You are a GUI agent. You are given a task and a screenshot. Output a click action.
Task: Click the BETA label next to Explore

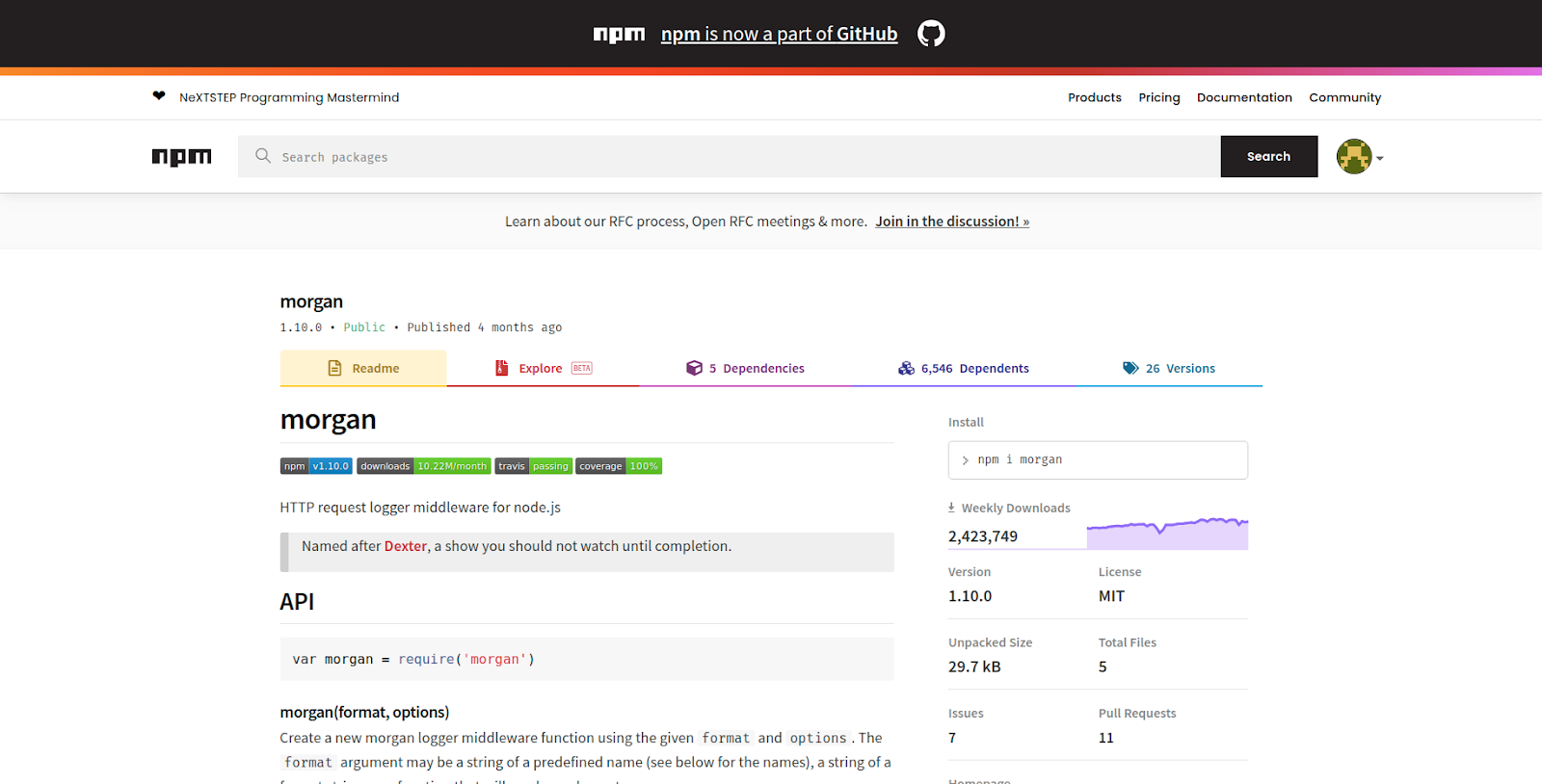(x=582, y=368)
